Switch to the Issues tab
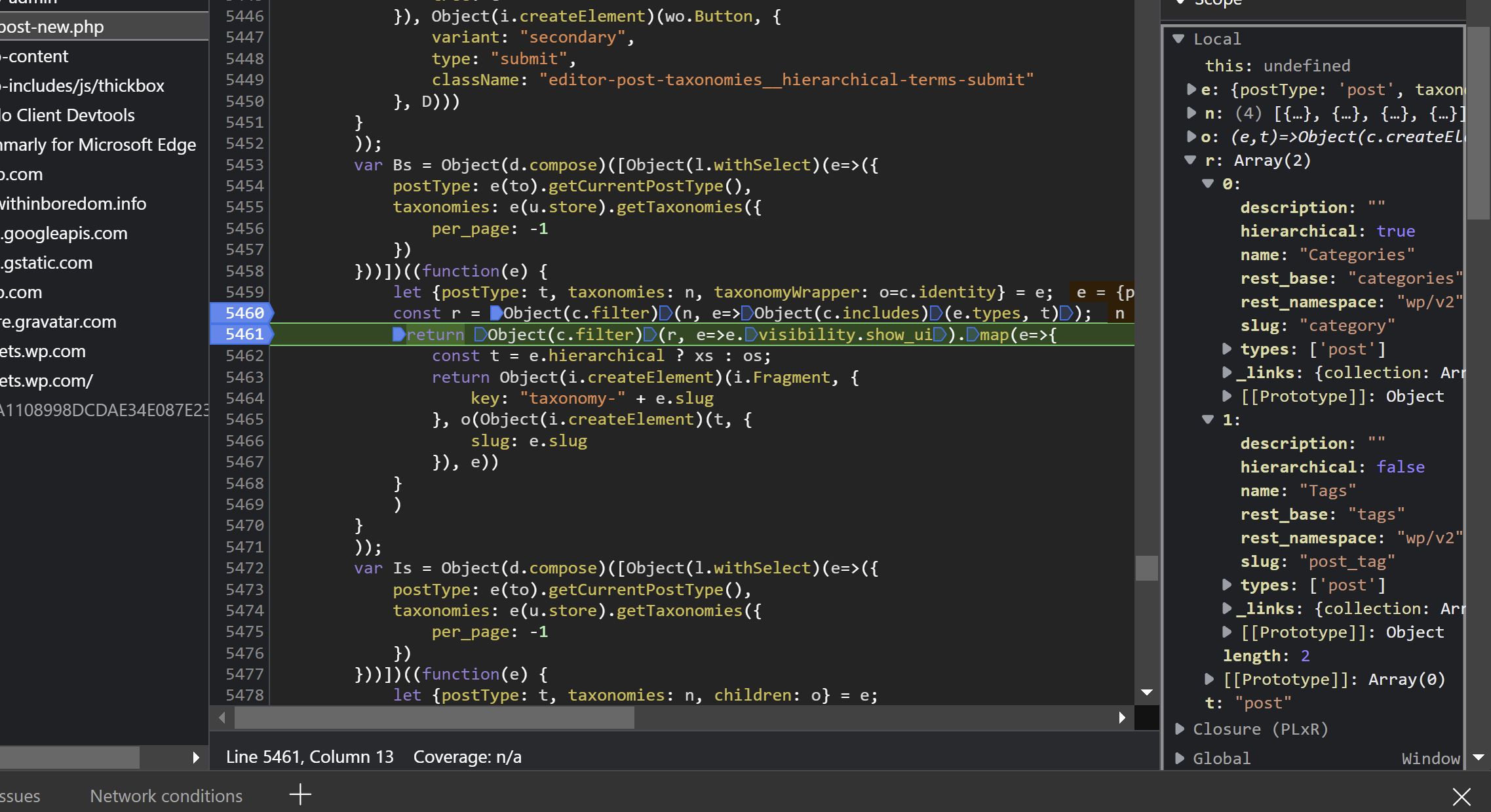Image resolution: width=1491 pixels, height=812 pixels. (x=18, y=796)
